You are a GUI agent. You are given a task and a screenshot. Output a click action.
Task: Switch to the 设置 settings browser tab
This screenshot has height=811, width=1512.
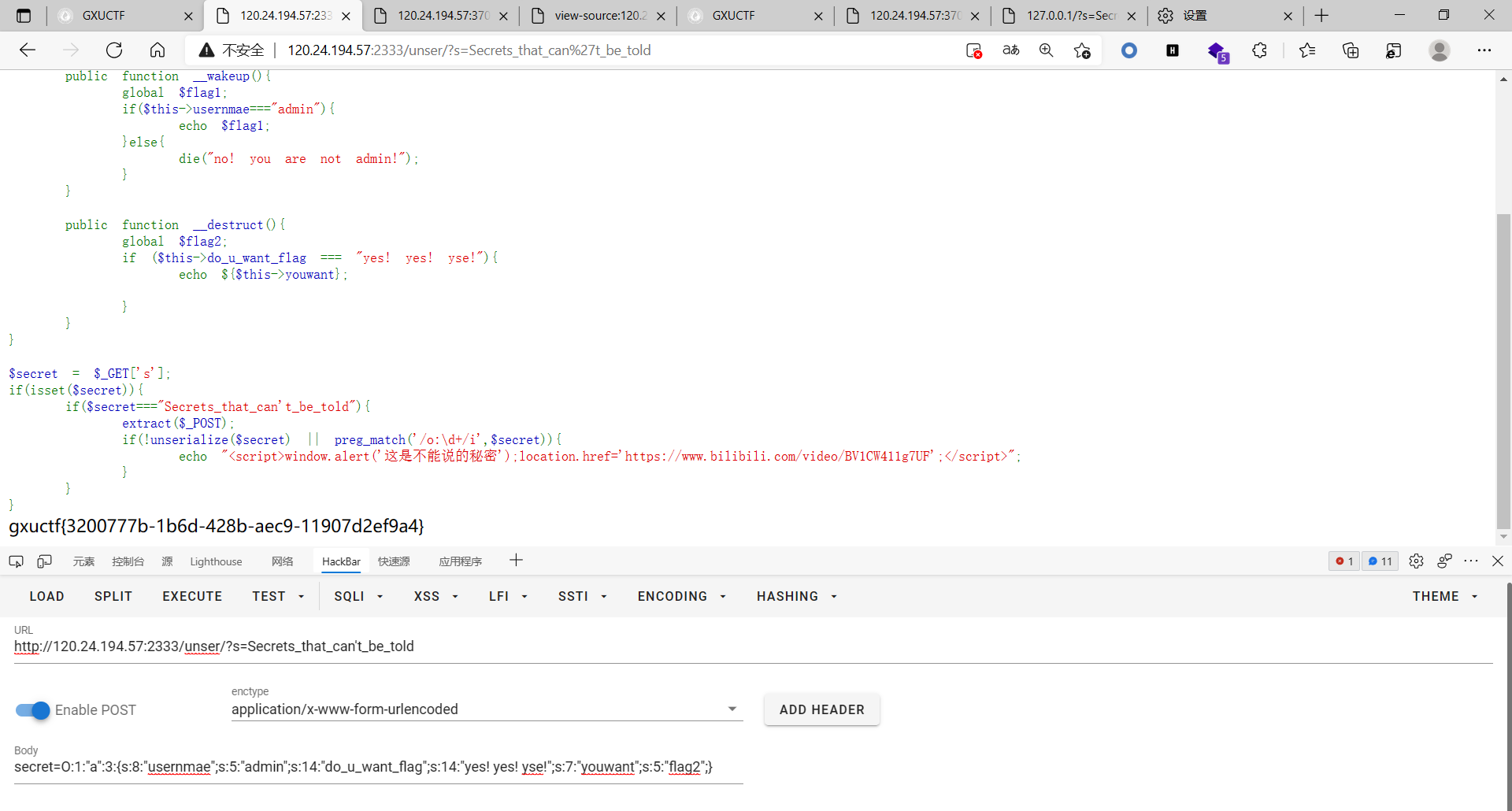coord(1225,16)
